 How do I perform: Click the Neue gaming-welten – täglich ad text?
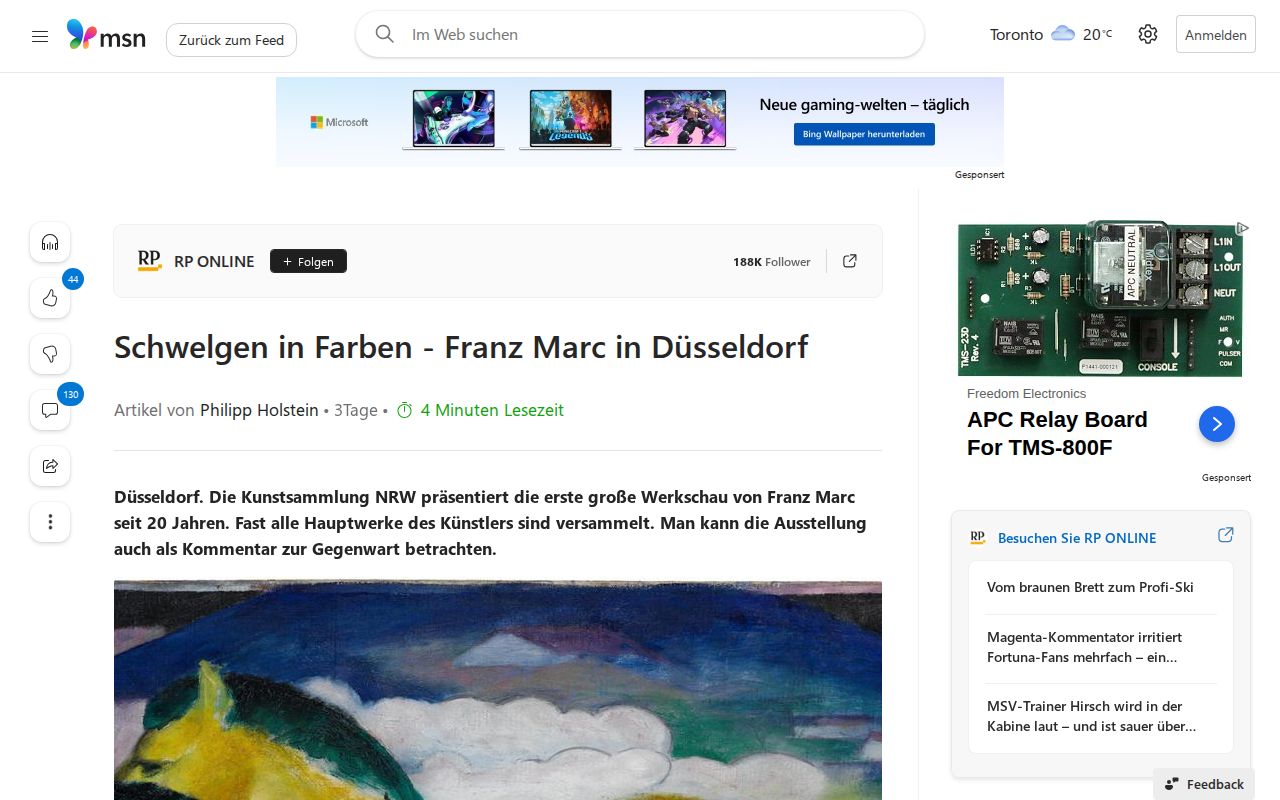(x=864, y=104)
